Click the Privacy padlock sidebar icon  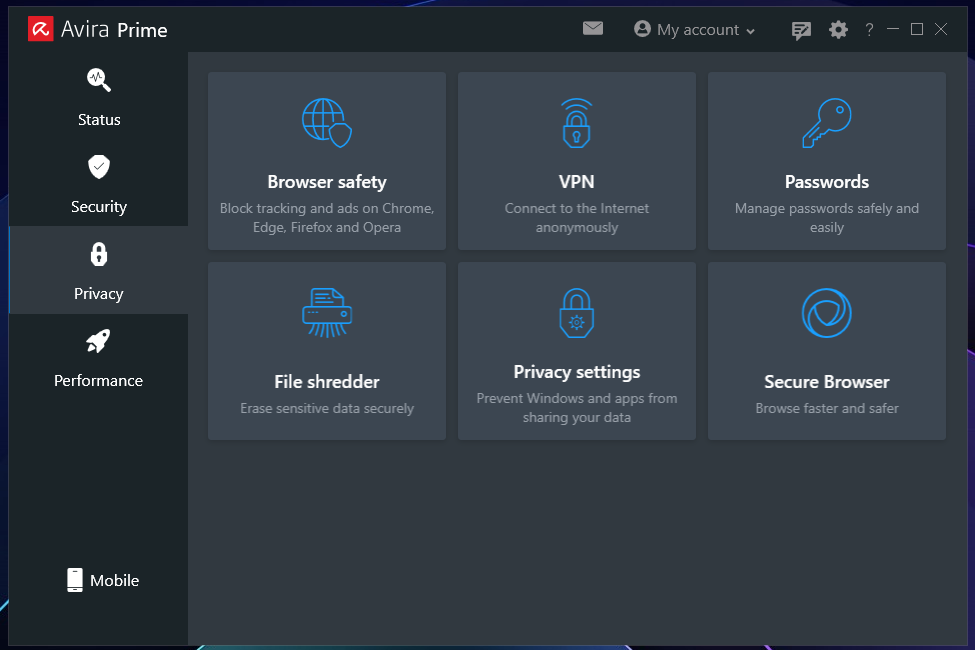[x=99, y=254]
